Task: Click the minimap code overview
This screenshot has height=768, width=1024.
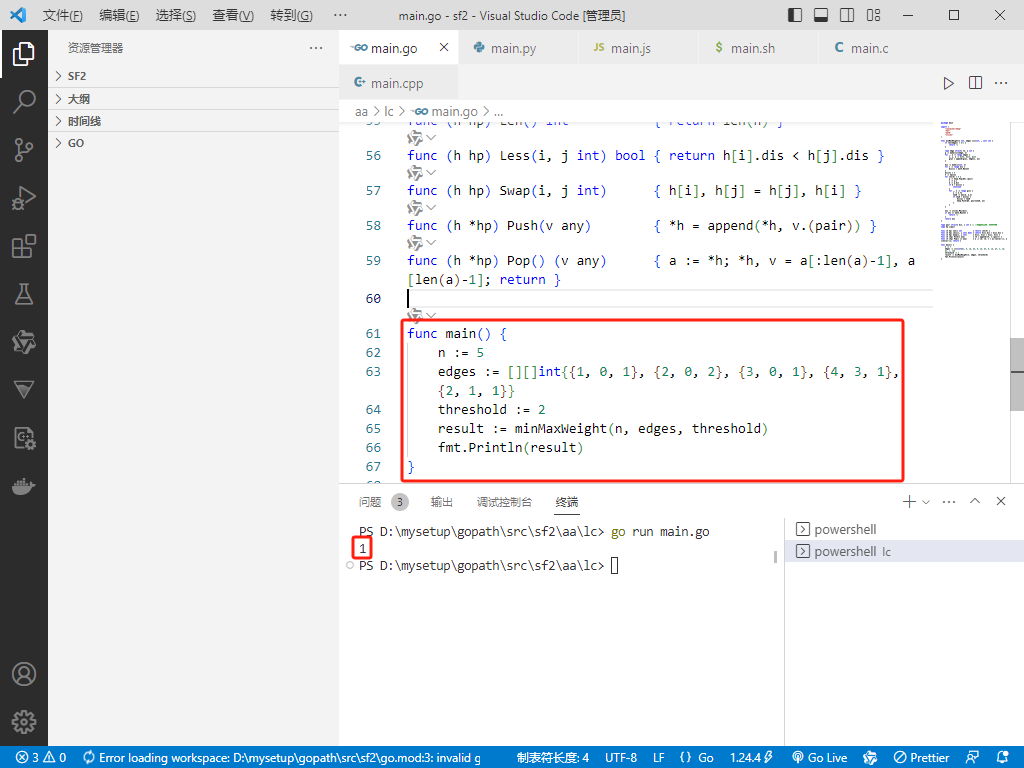Action: click(x=973, y=189)
